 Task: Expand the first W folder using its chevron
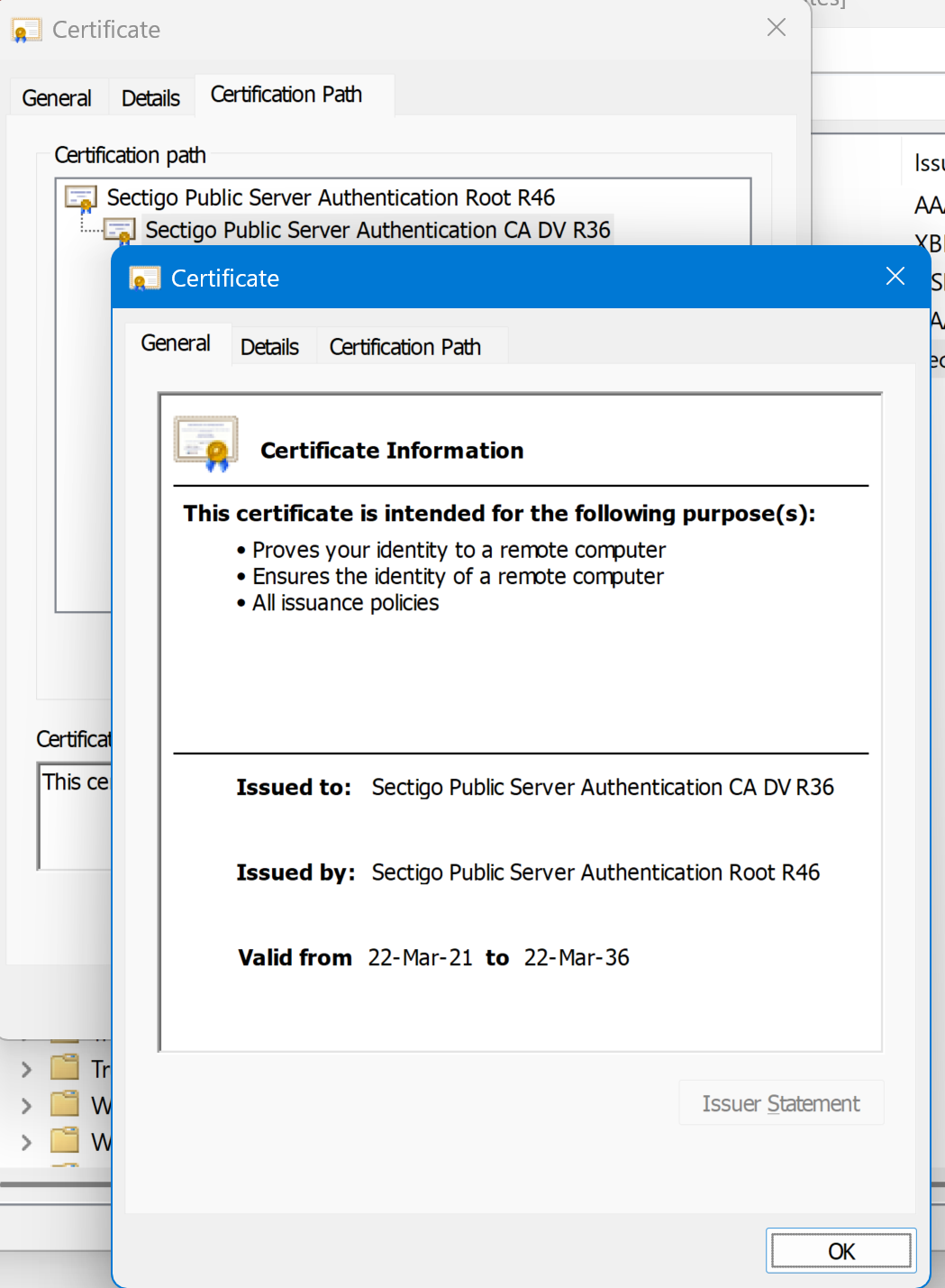26,1106
